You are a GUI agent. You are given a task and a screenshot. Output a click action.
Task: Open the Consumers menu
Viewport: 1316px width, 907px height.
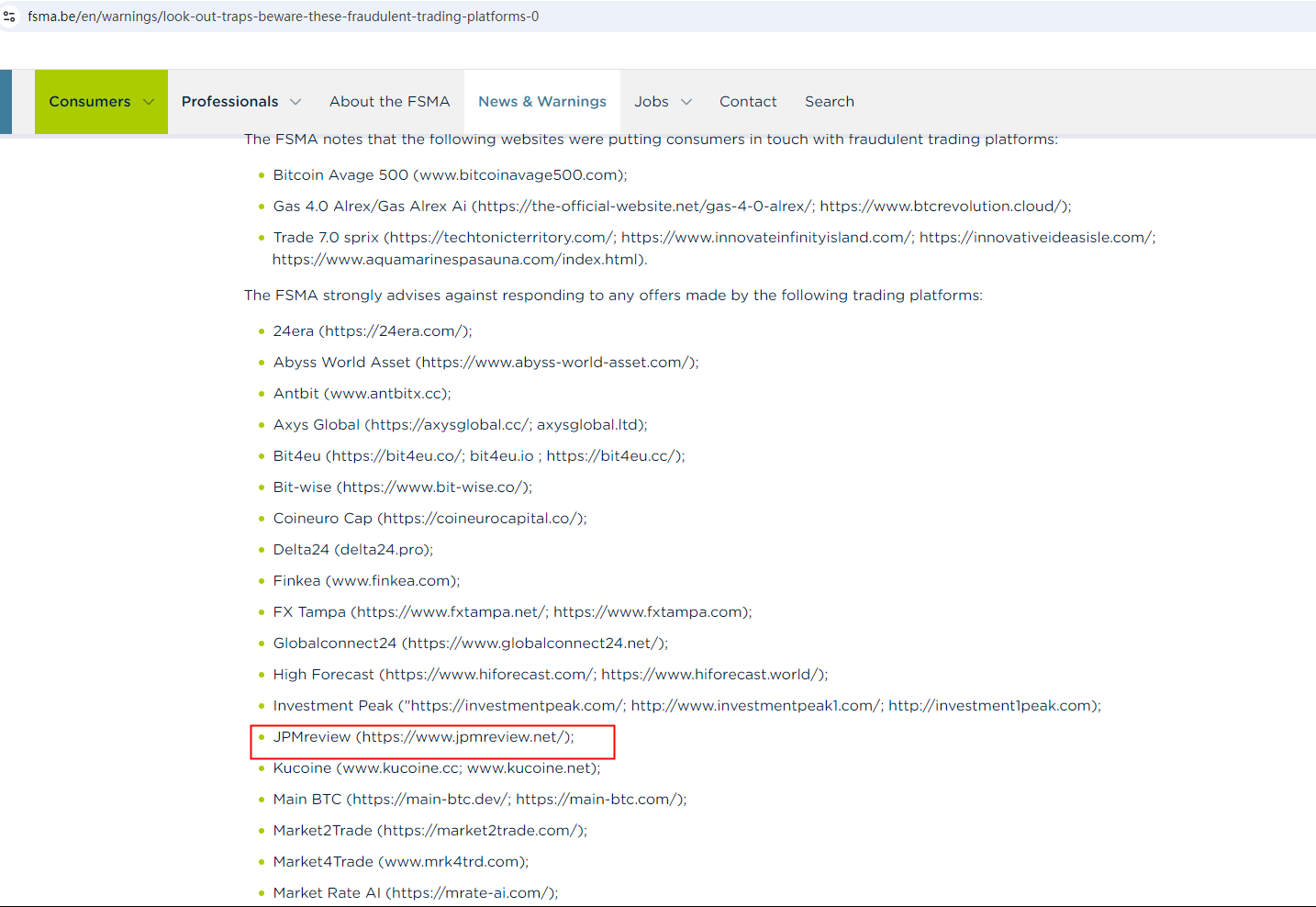click(x=90, y=102)
